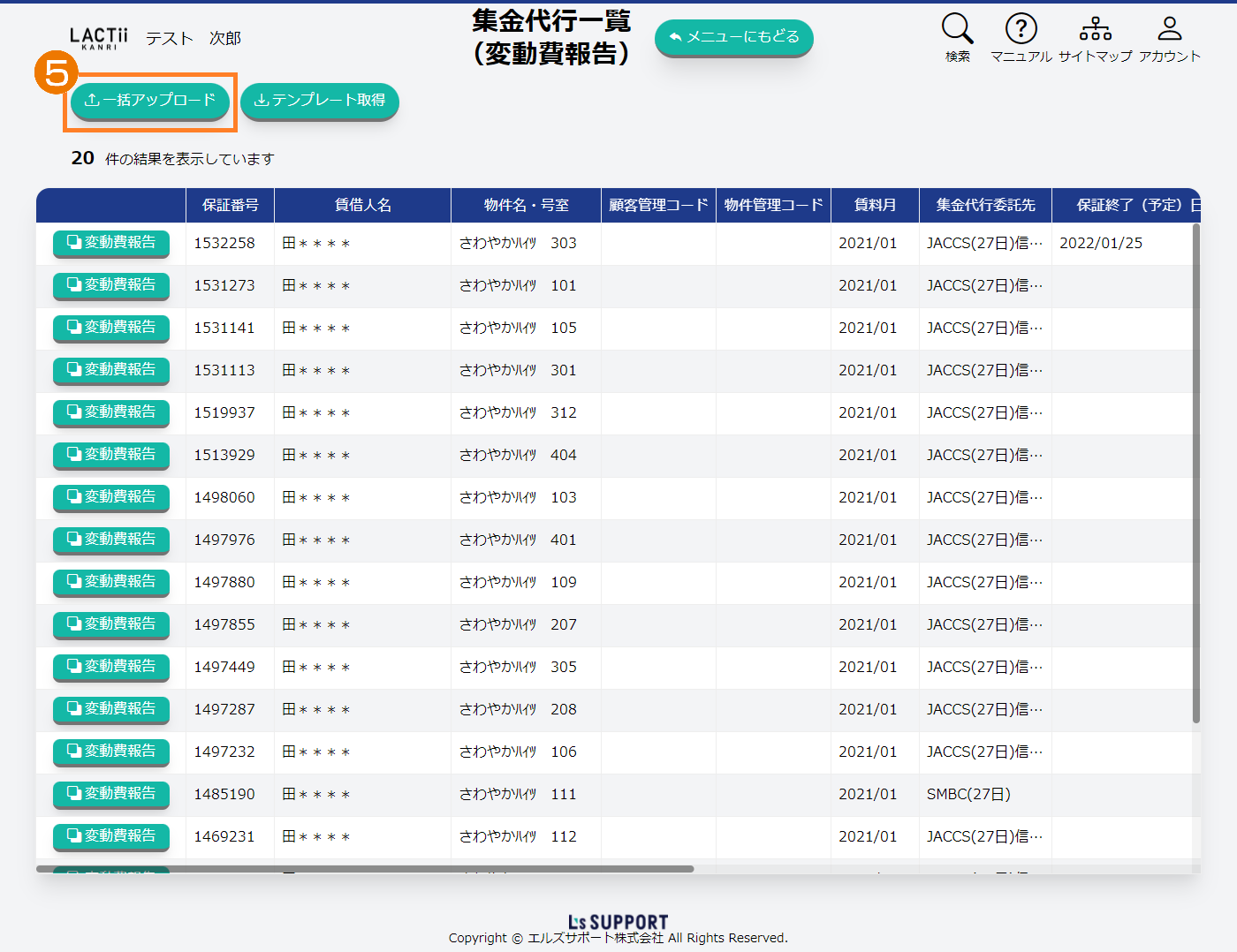The image size is (1237, 952).
Task: Open 変動費報告 for guarantee 1519937
Action: [x=111, y=412]
